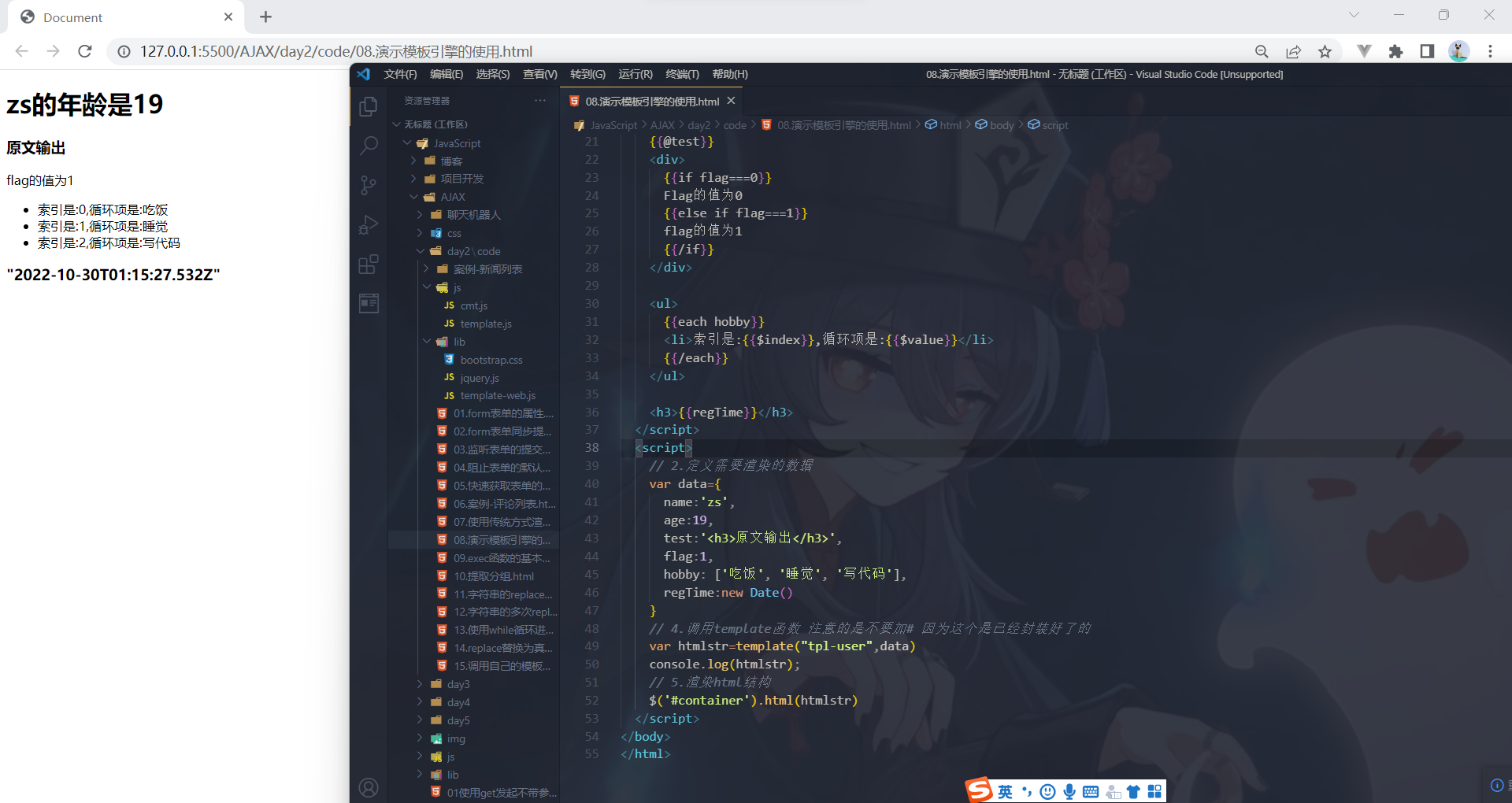Expand the 聊天机器人 folder
This screenshot has width=1512, height=803.
click(473, 215)
